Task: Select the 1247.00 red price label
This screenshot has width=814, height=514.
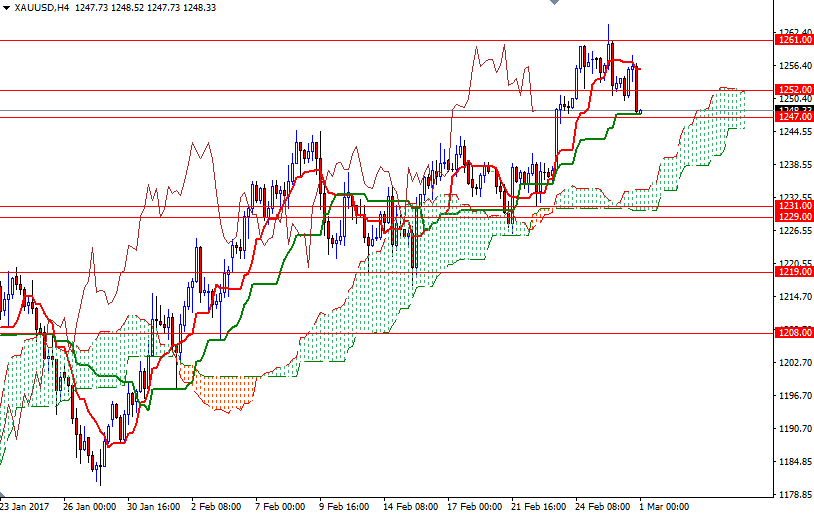Action: [x=794, y=117]
